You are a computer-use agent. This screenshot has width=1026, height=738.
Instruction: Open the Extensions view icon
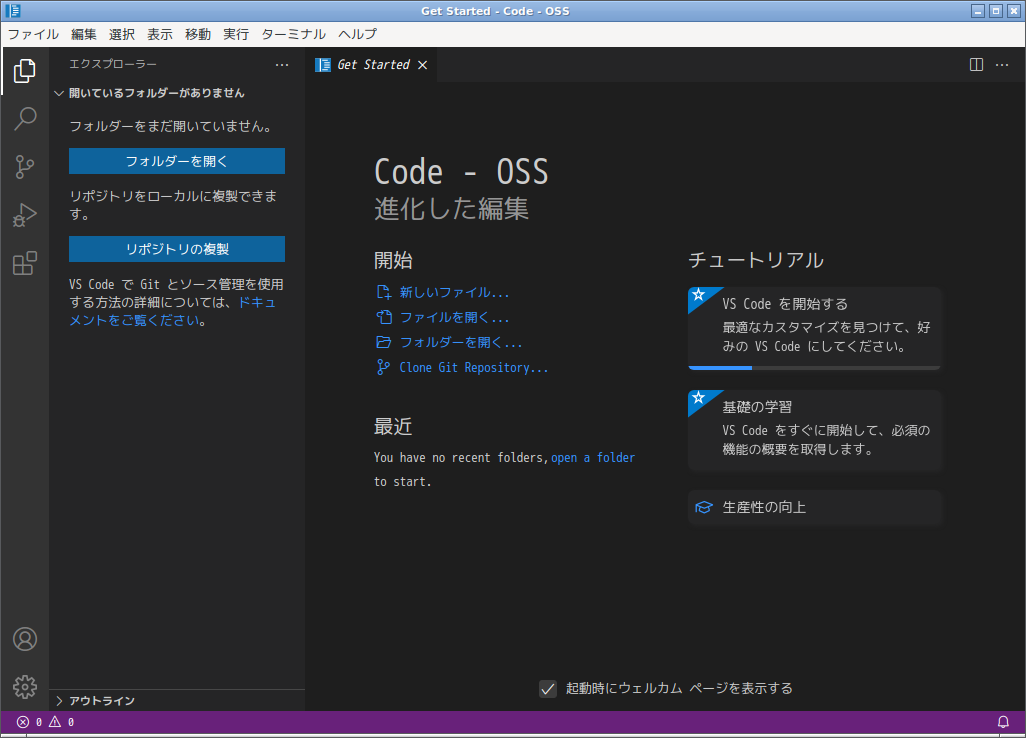25,263
